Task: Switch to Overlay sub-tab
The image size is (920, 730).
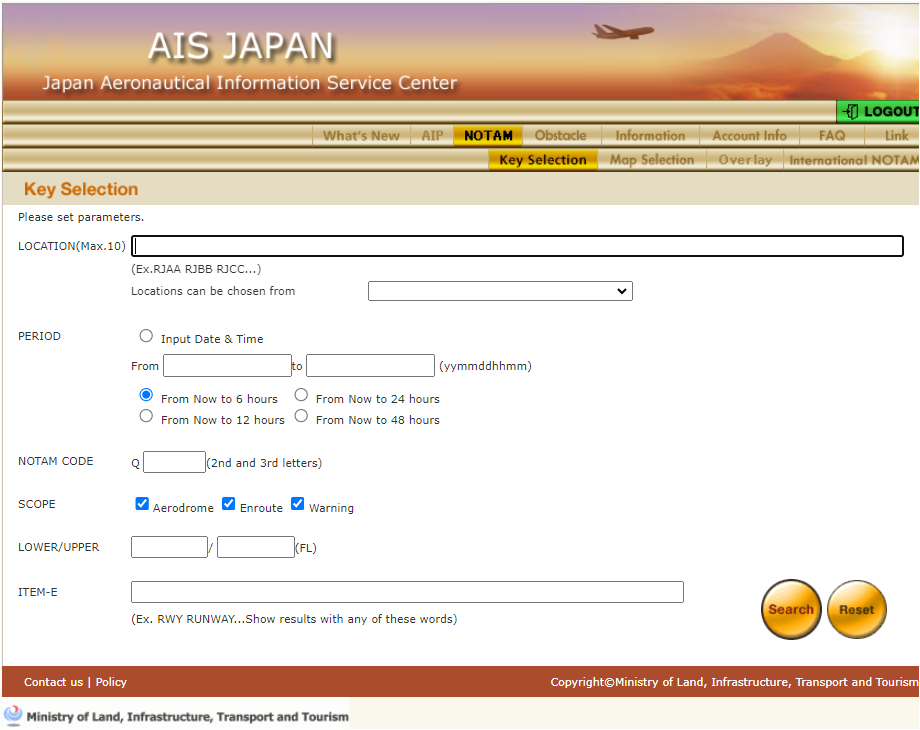Action: [x=745, y=160]
